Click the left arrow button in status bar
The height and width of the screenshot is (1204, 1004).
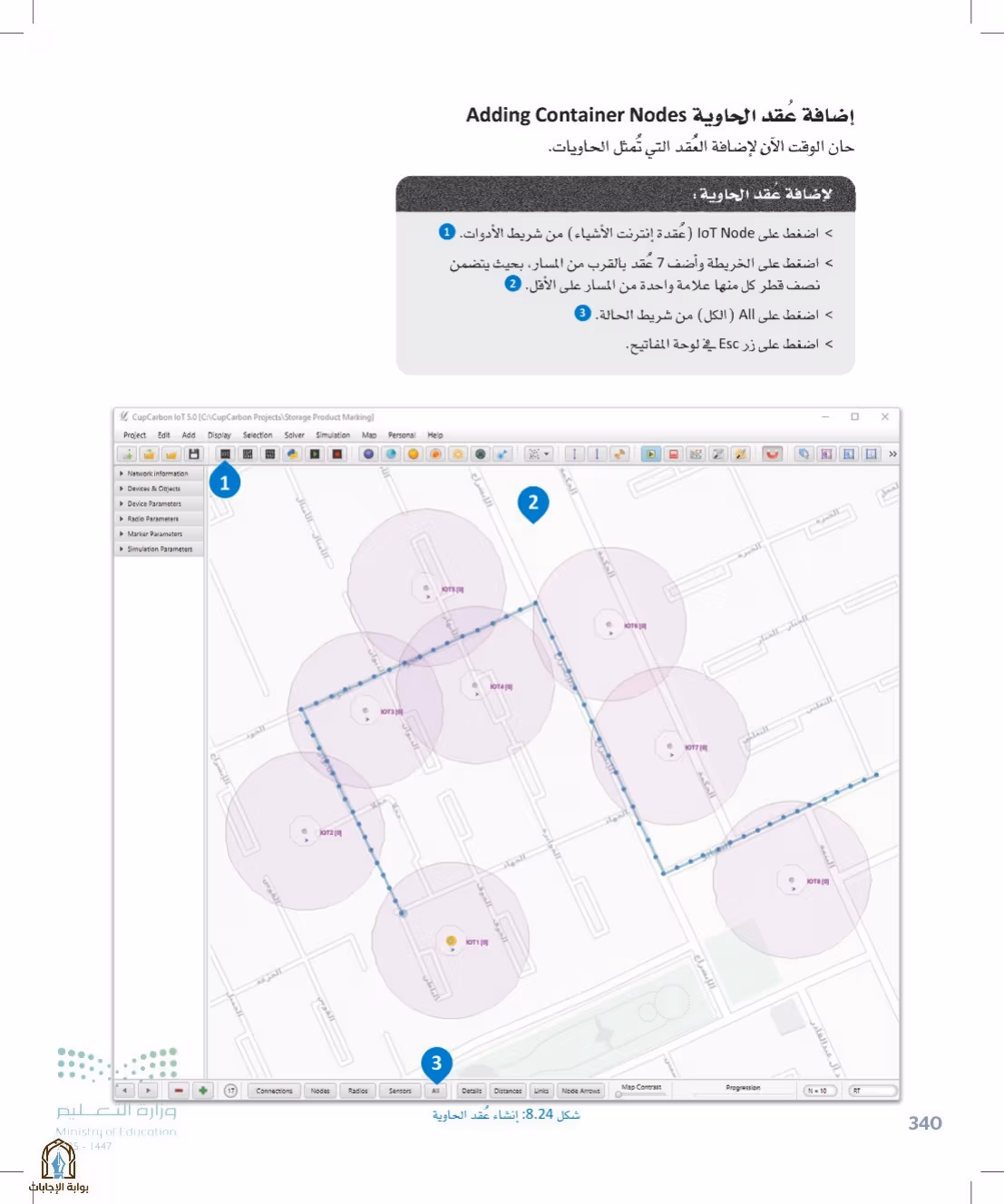tap(125, 1091)
